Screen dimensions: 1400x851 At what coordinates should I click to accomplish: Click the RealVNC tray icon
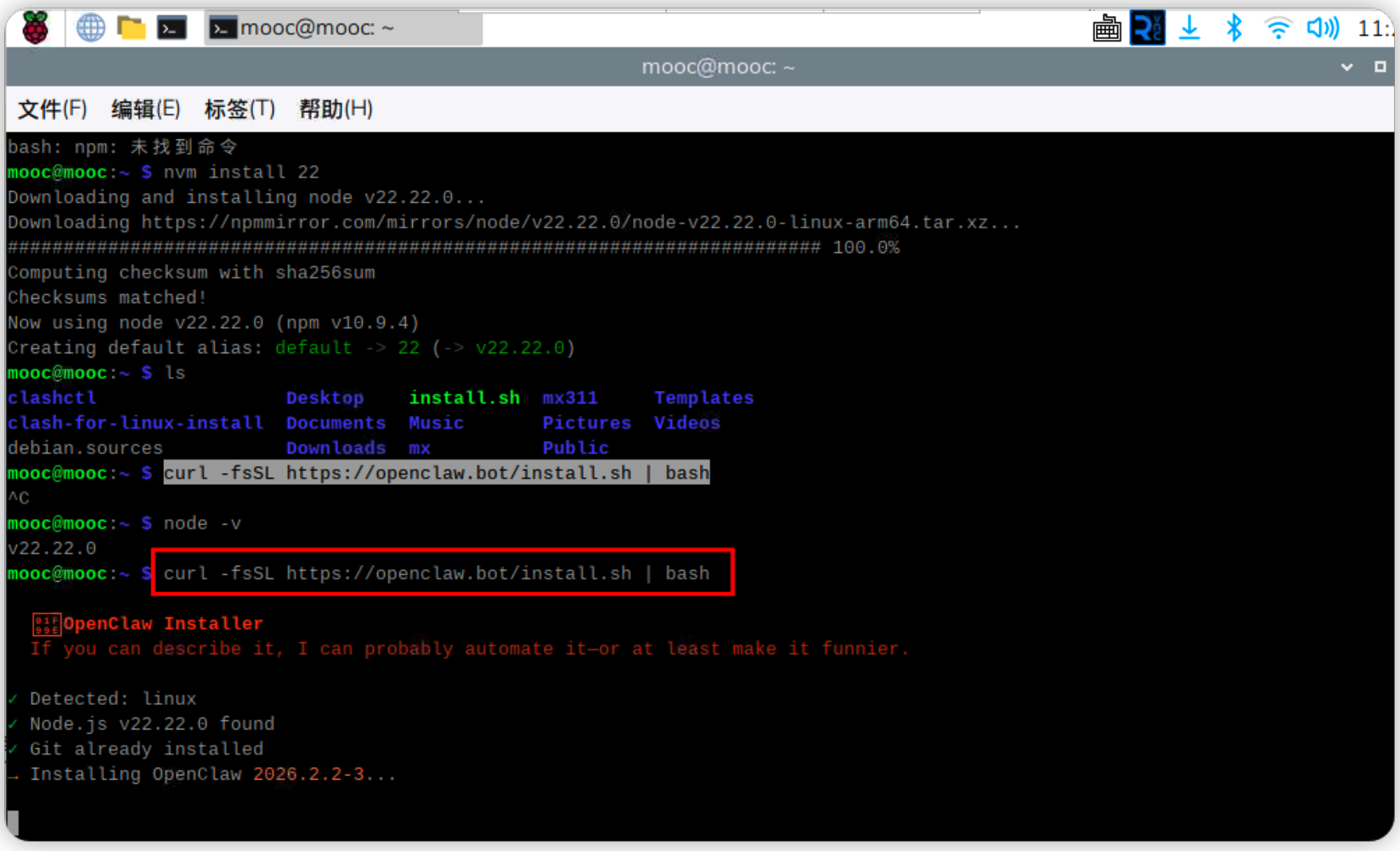tap(1147, 28)
